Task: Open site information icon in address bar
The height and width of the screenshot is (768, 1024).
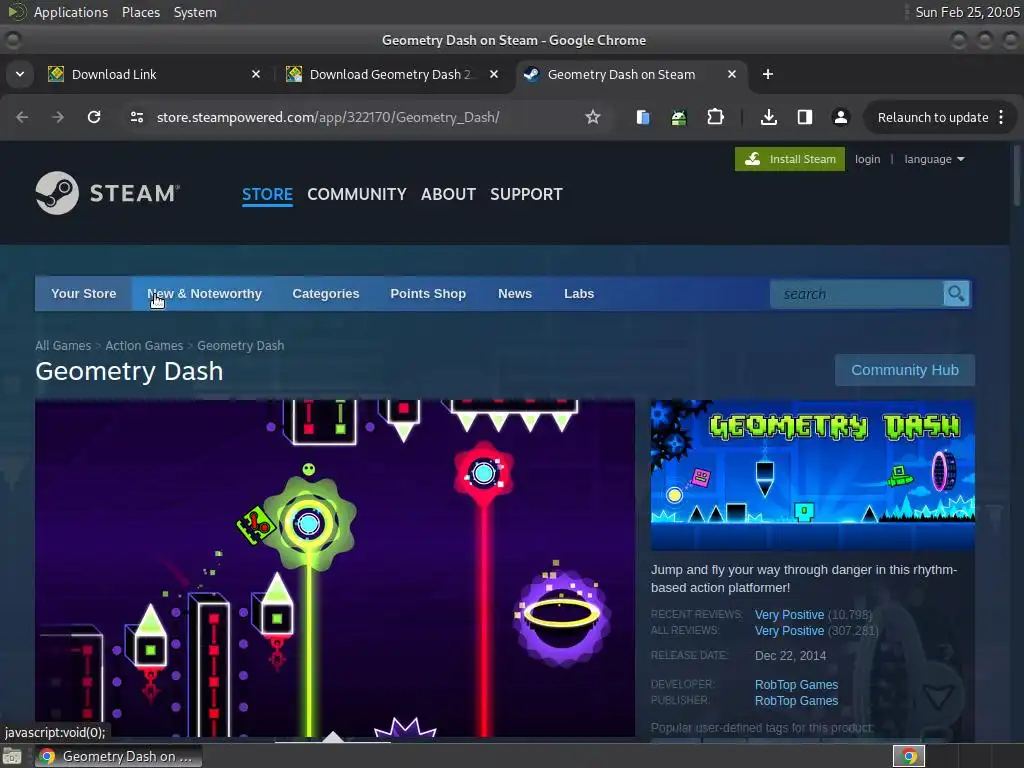Action: coord(137,117)
